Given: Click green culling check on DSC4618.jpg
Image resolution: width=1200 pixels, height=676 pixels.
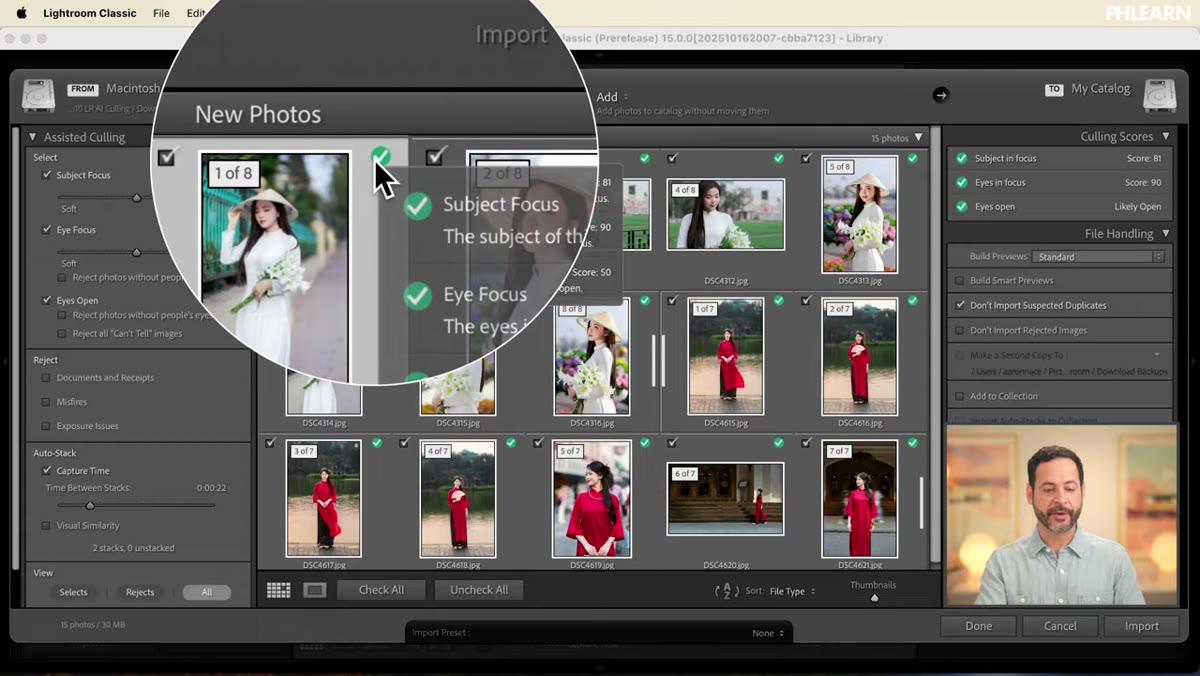Looking at the screenshot, I should tap(510, 442).
